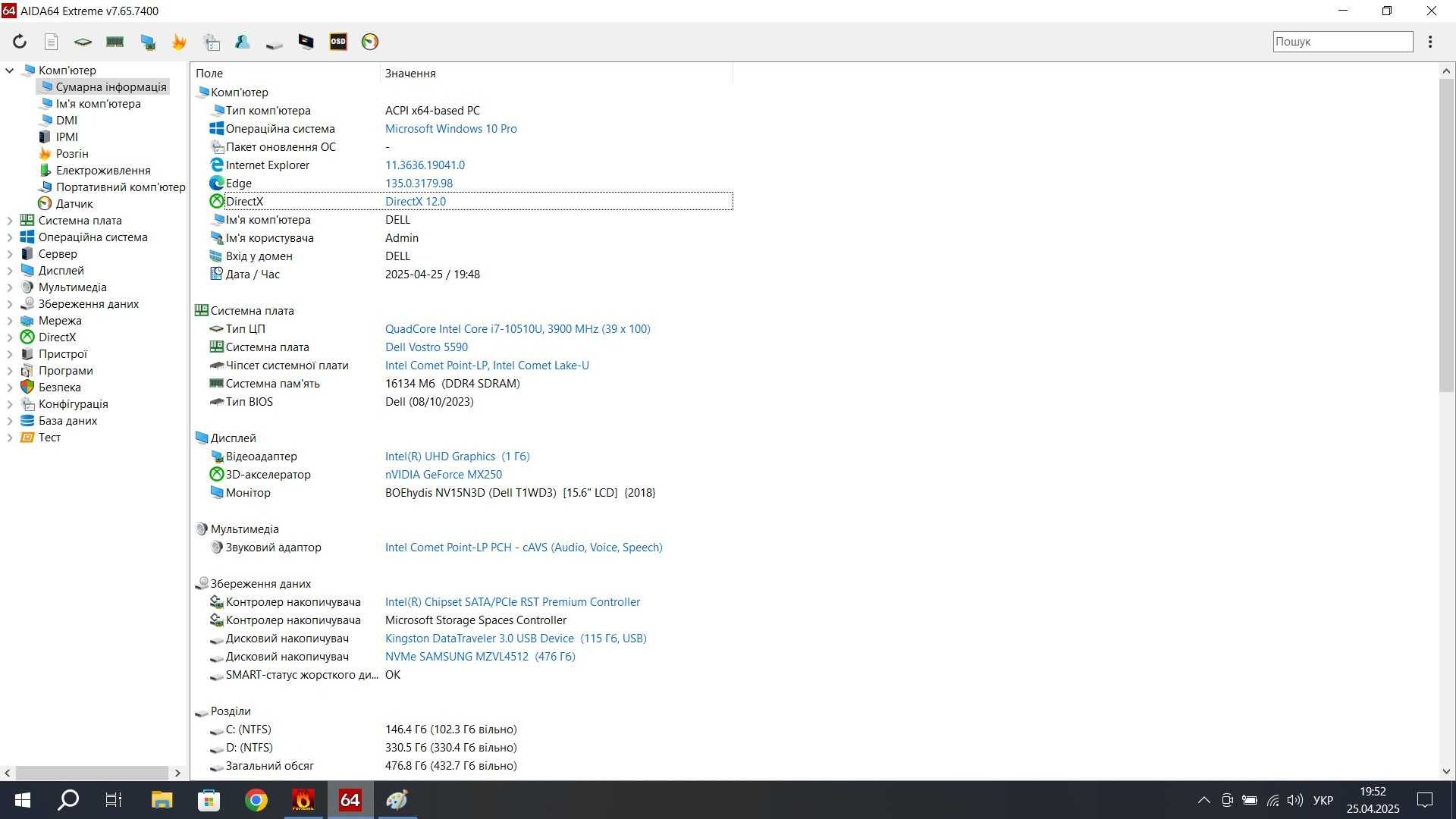Open File Explorer from the taskbar

pos(162,800)
